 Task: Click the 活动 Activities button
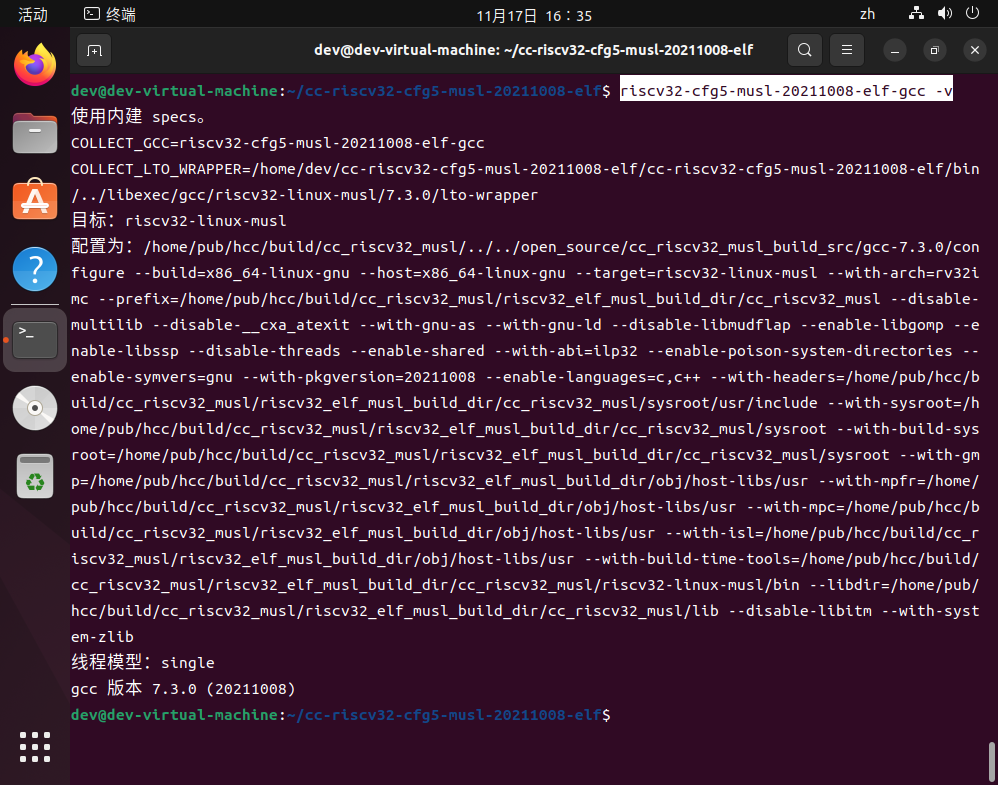coord(33,15)
